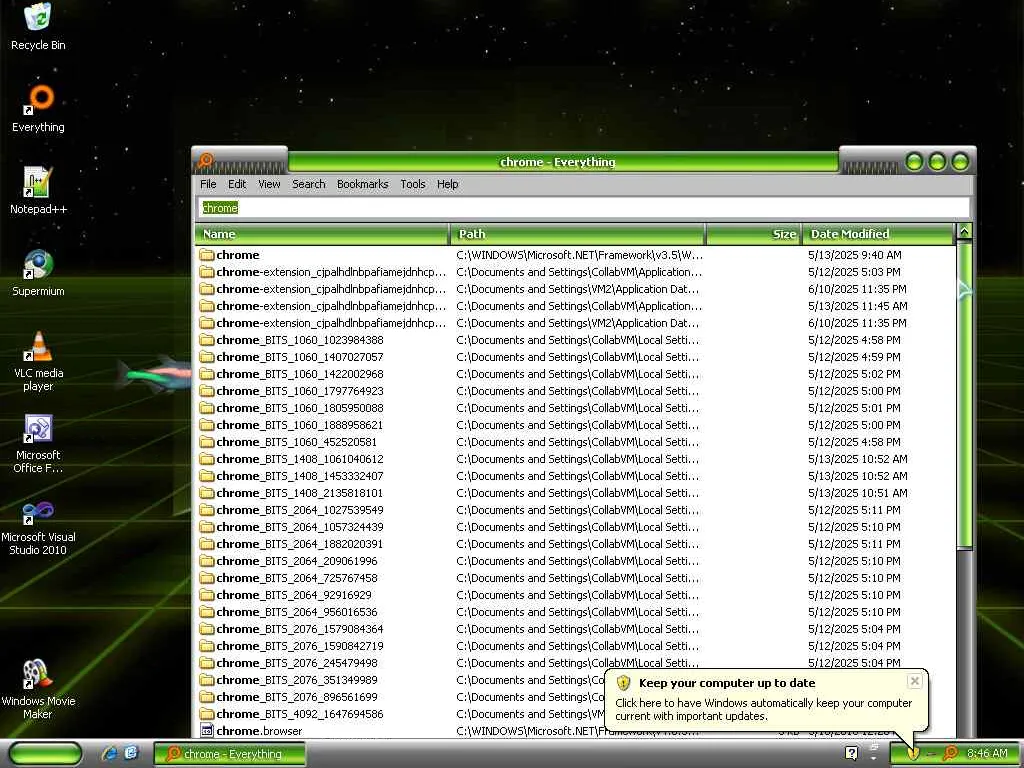The image size is (1024, 768).
Task: Click the Keep your computer up to date message
Action: (x=763, y=709)
